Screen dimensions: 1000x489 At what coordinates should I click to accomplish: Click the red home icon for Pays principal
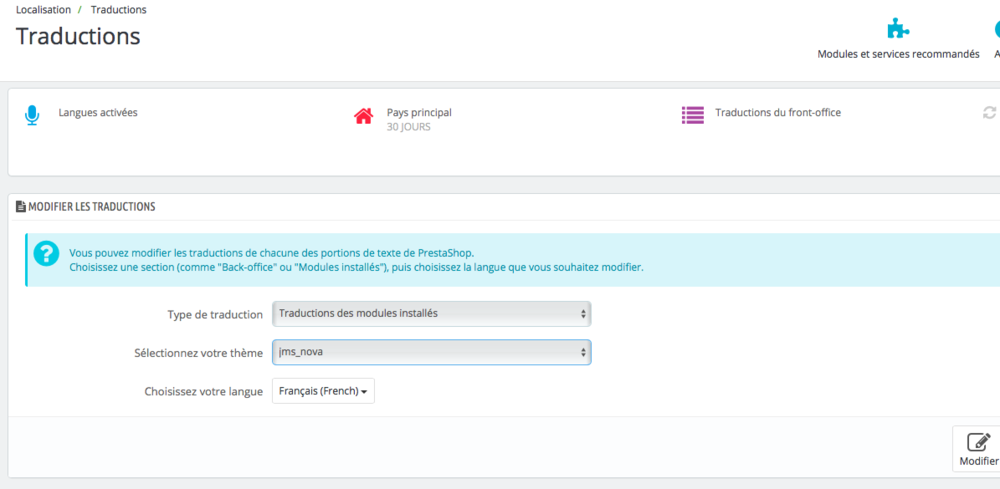pyautogui.click(x=363, y=116)
